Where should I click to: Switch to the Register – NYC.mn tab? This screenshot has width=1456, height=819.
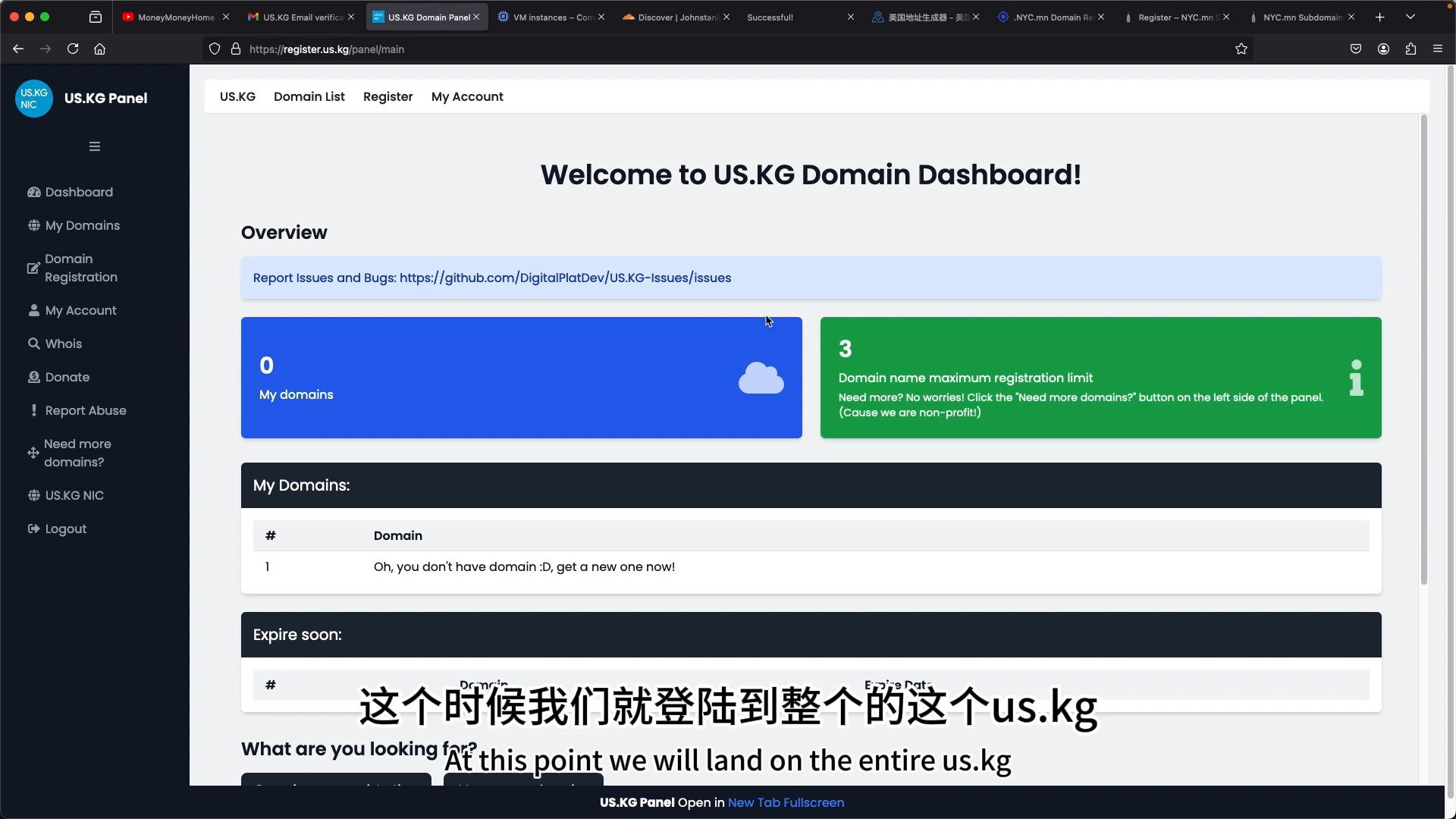1177,17
